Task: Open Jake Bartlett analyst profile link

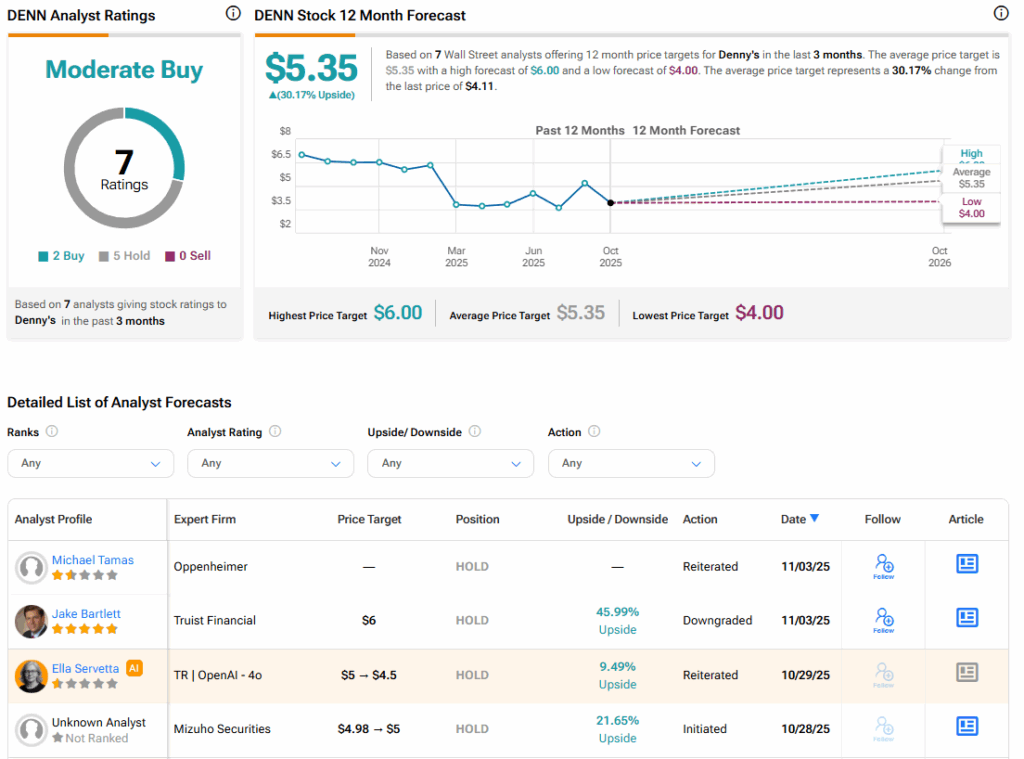Action: click(89, 613)
